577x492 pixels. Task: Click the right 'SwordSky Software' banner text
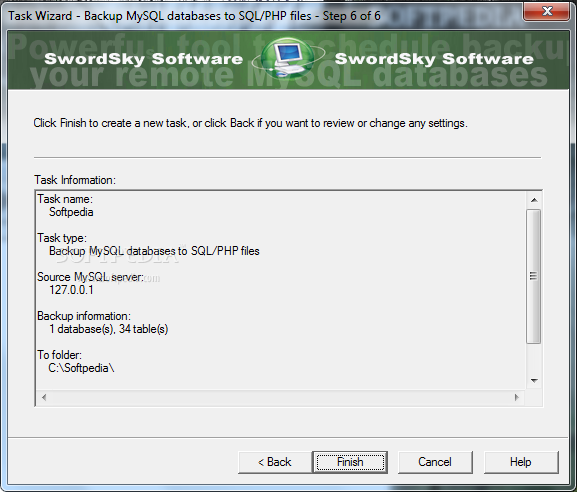click(434, 59)
